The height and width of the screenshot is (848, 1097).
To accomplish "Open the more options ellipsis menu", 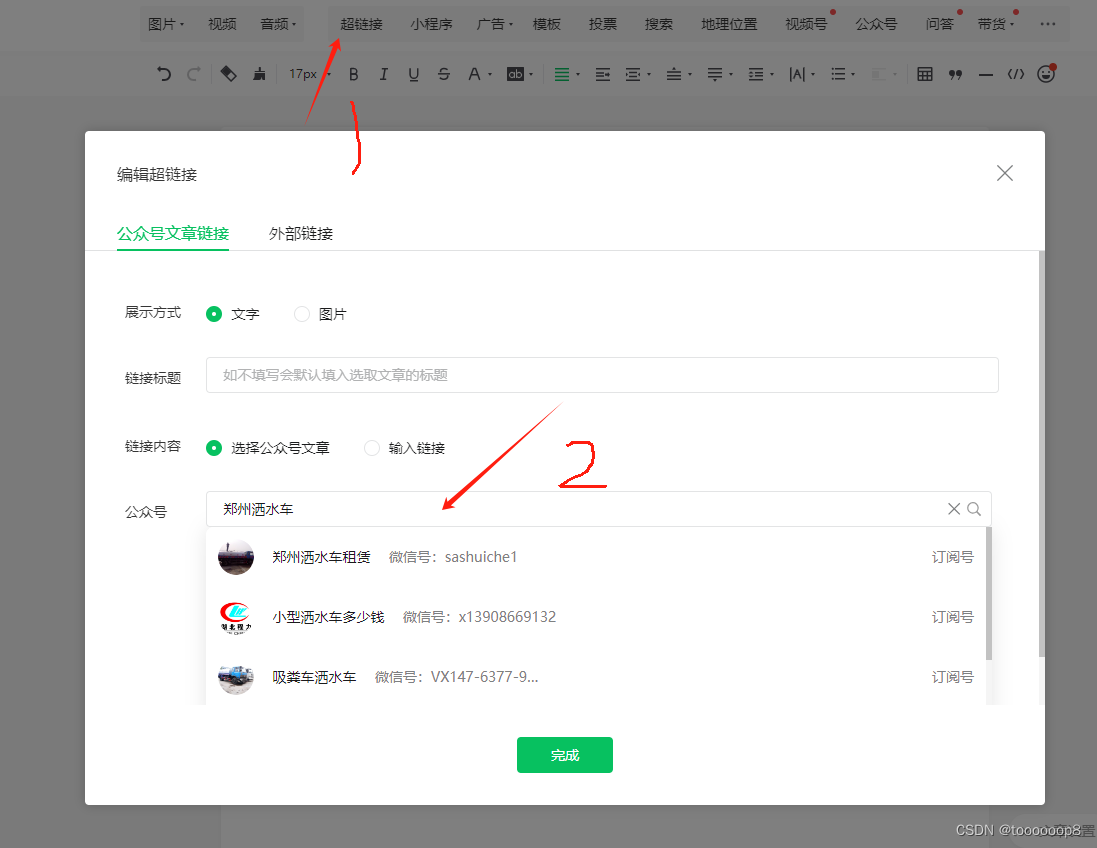I will (1047, 24).
